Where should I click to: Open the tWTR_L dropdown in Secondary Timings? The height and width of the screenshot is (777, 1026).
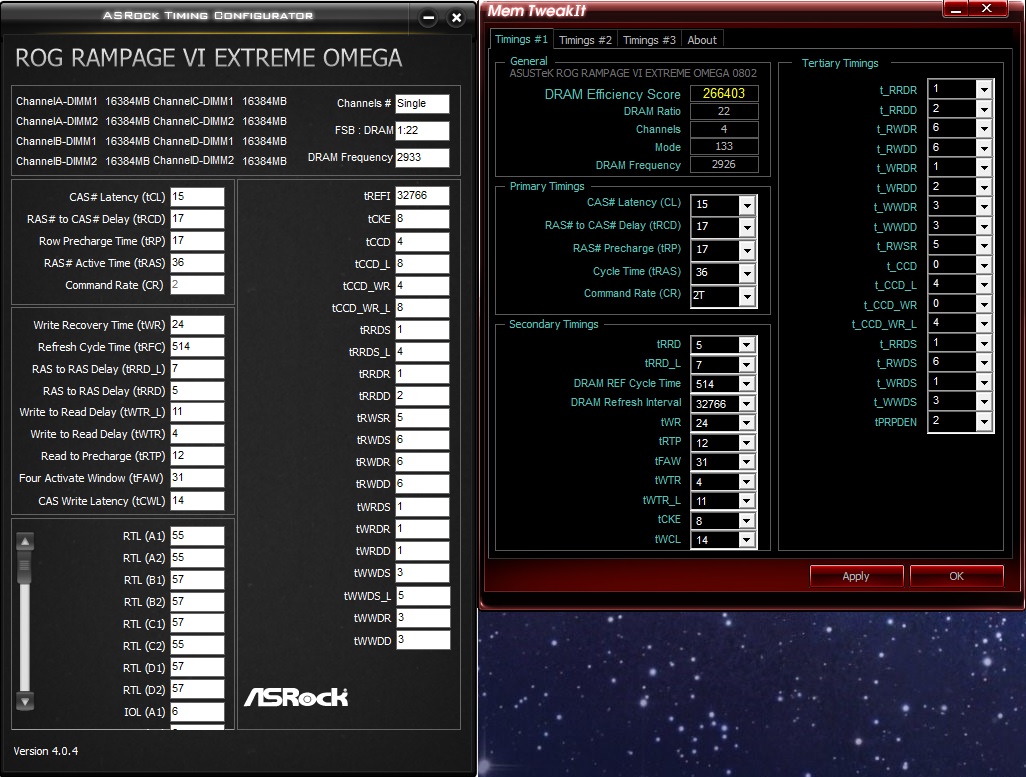747,501
